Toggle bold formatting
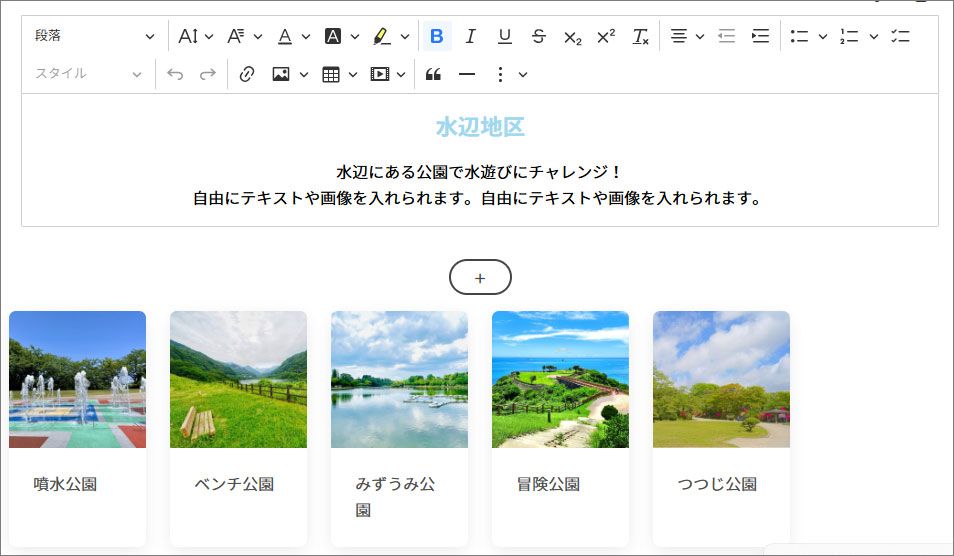This screenshot has width=954, height=556. coord(436,36)
